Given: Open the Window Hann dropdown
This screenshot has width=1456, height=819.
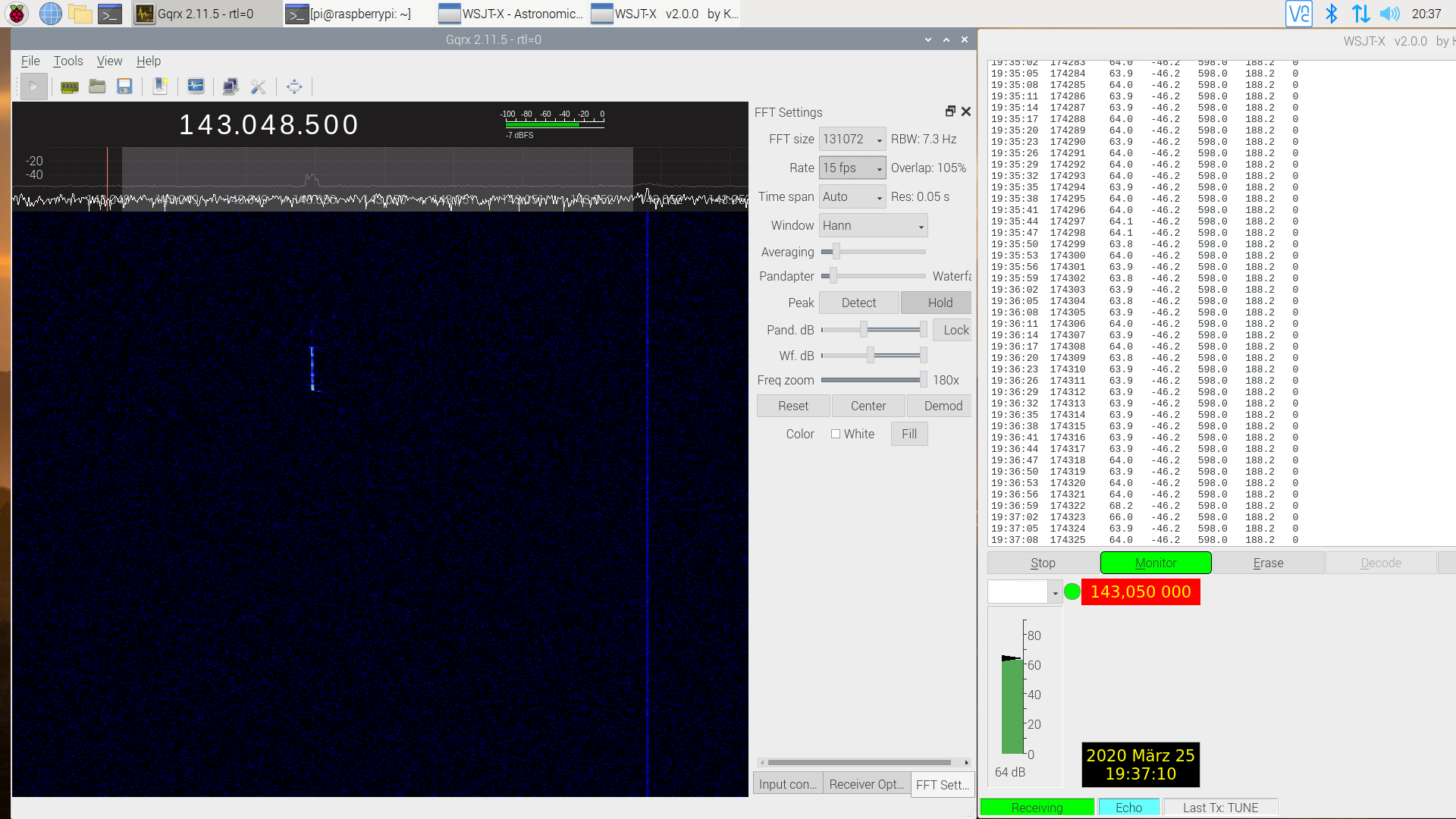Looking at the screenshot, I should (873, 225).
